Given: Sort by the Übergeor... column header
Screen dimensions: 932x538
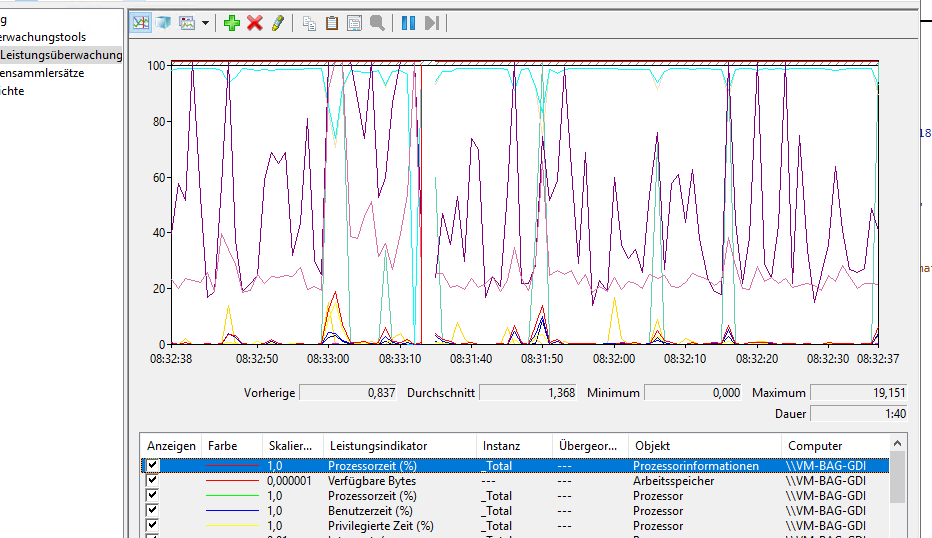Looking at the screenshot, I should coord(590,446).
